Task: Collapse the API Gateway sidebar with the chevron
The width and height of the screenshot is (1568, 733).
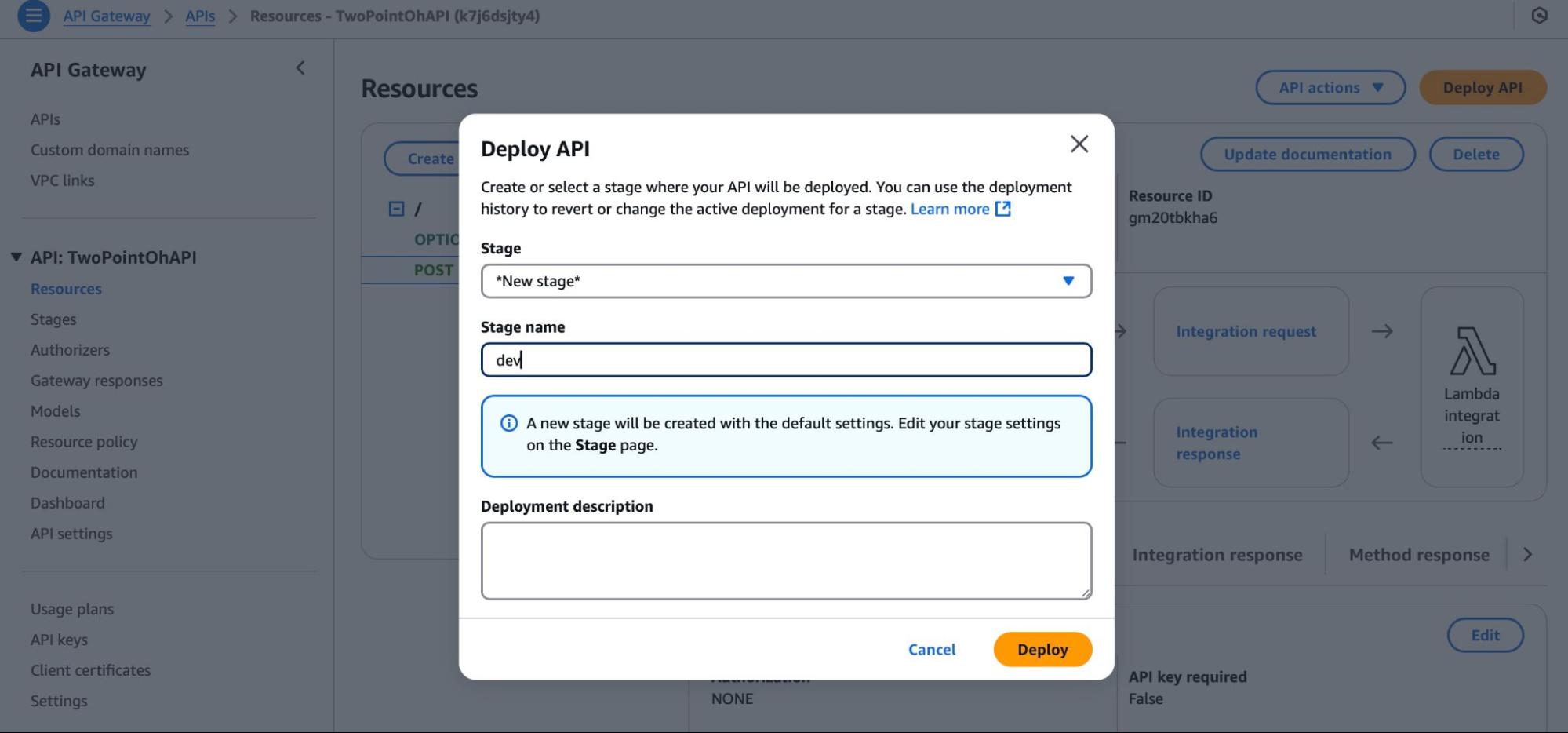Action: coord(300,68)
